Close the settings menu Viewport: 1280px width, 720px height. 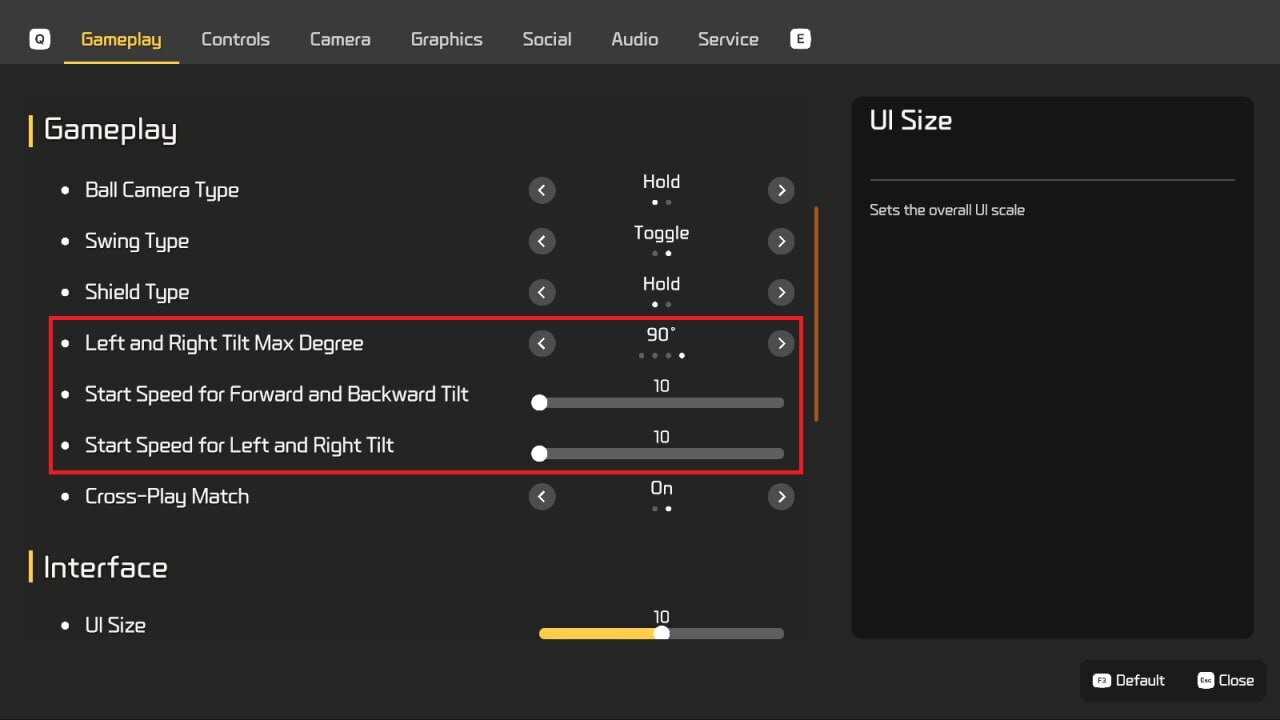[1226, 680]
